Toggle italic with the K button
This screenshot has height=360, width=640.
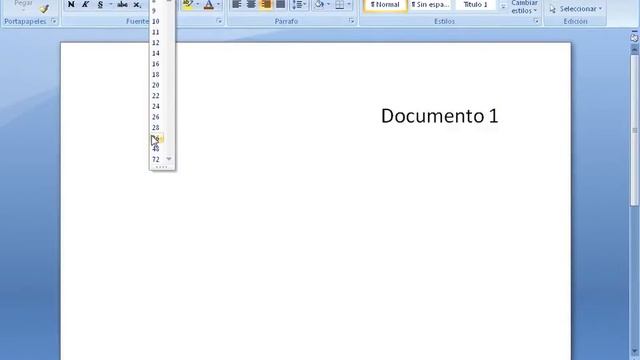click(85, 4)
